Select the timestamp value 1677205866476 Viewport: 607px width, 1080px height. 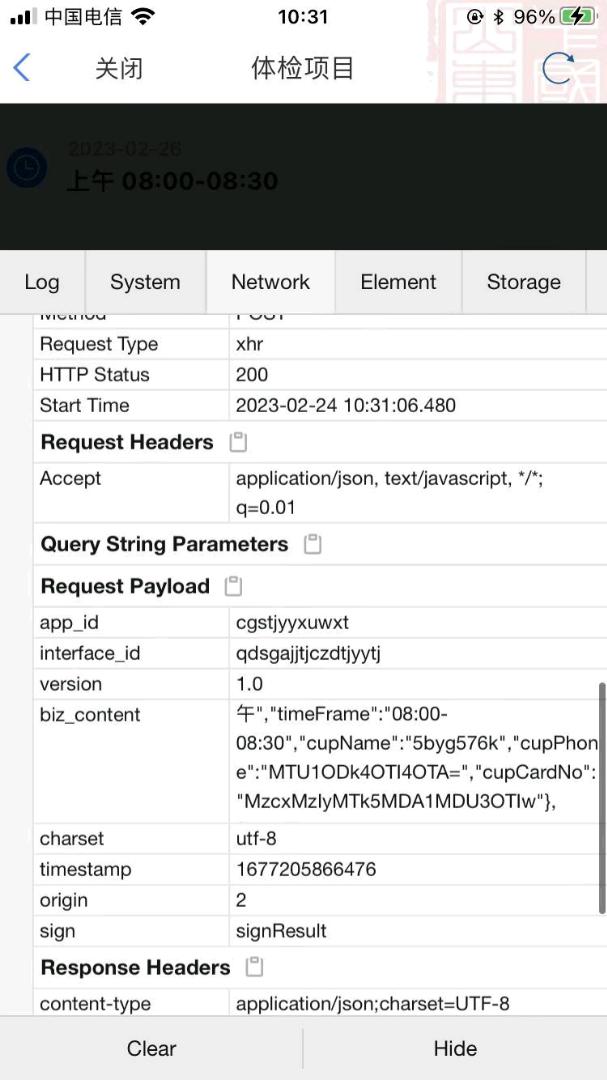tap(306, 869)
